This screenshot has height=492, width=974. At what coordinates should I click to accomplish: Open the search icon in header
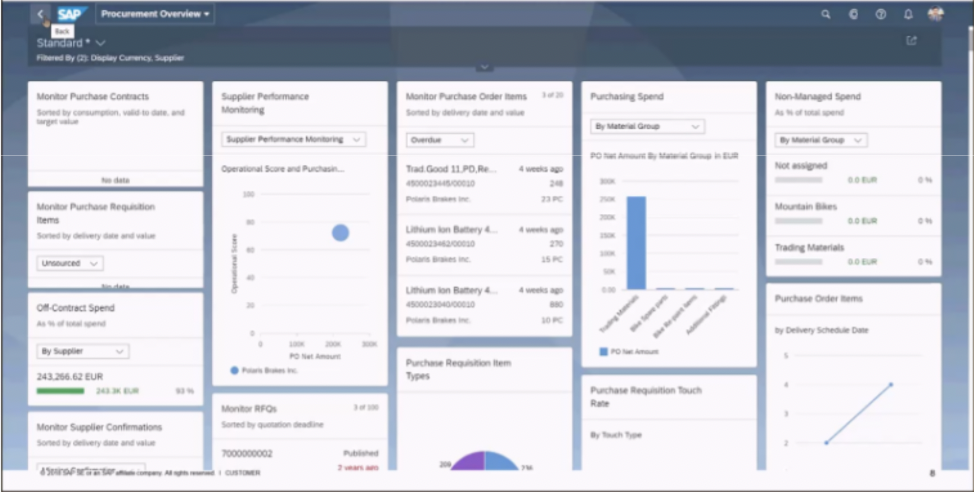(826, 14)
